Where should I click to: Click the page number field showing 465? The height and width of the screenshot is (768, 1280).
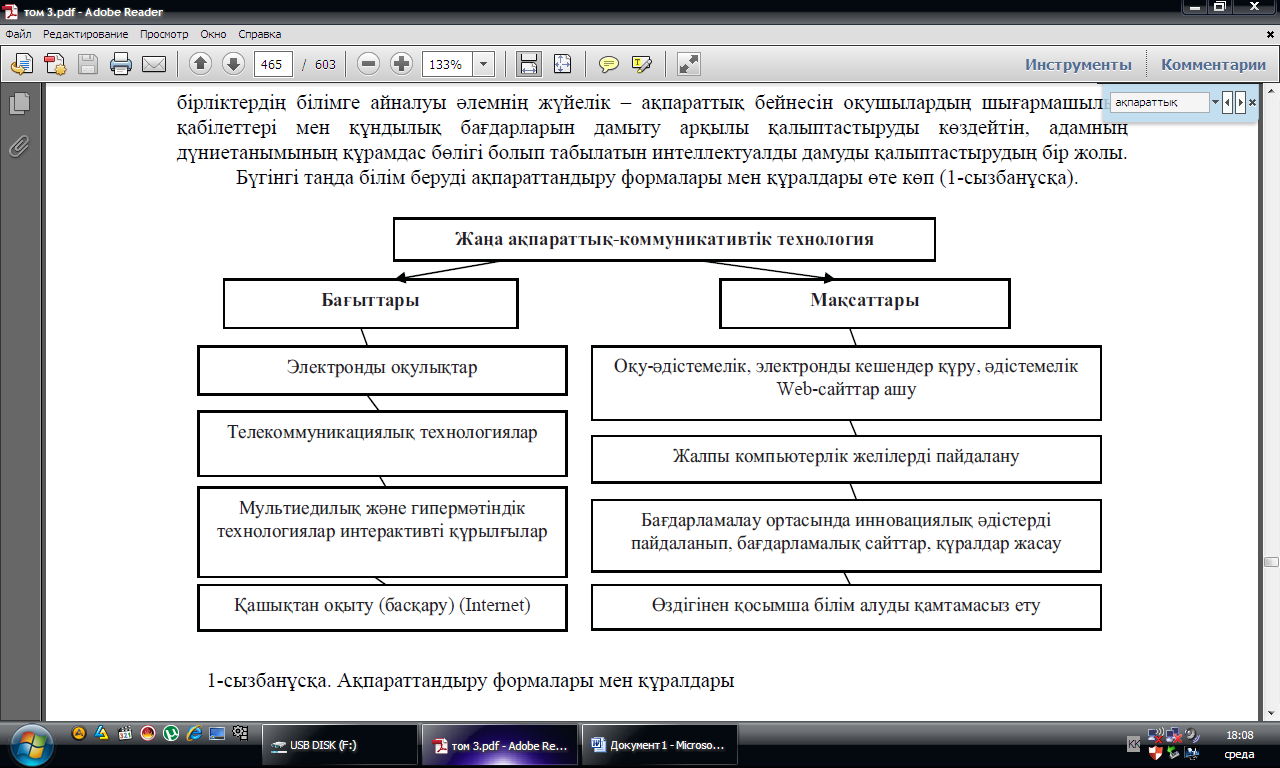tap(273, 64)
